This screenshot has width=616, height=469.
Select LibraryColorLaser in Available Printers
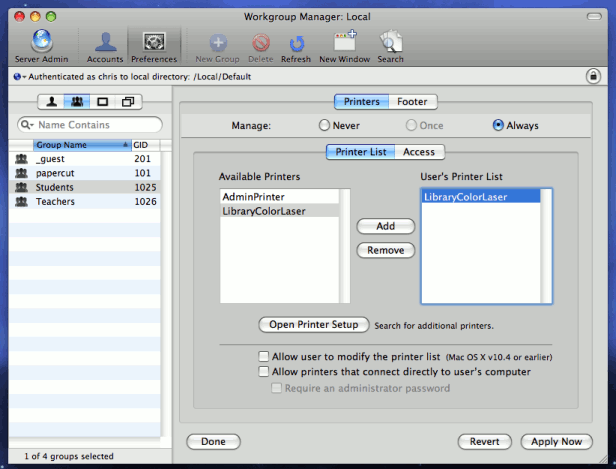point(280,211)
